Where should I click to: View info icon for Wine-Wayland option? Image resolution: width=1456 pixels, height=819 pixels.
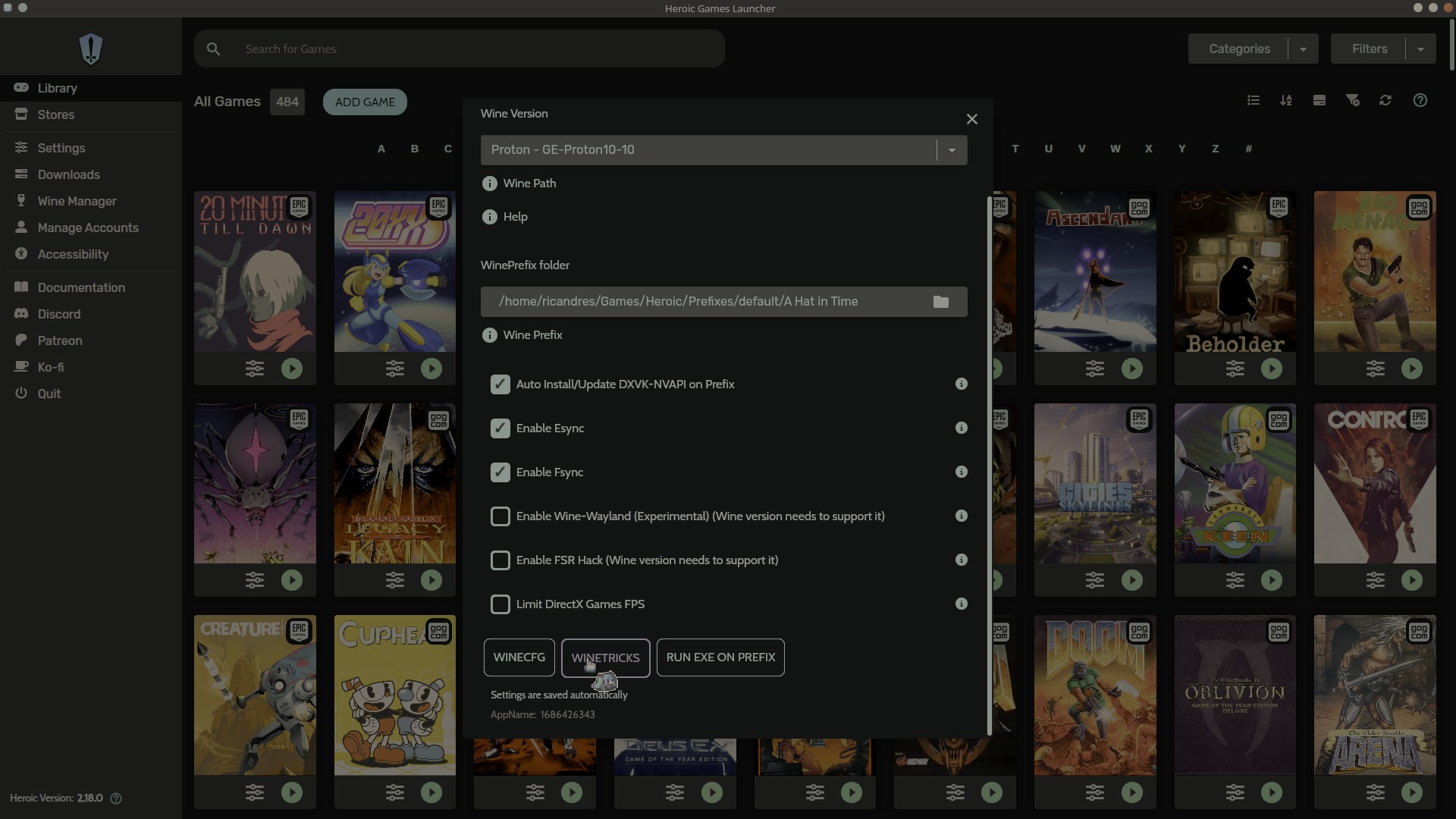click(x=962, y=516)
